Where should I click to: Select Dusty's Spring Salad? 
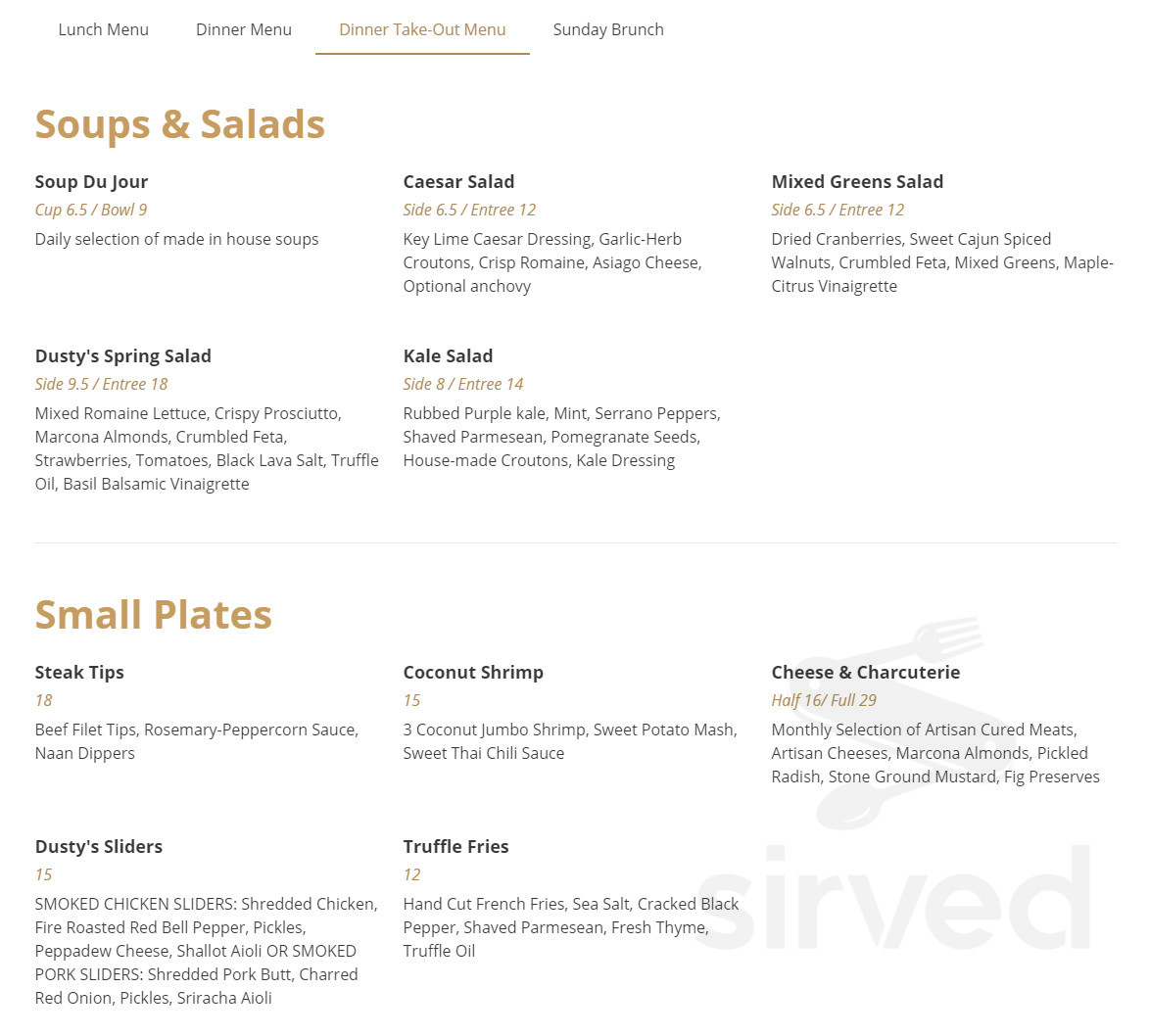tap(122, 355)
